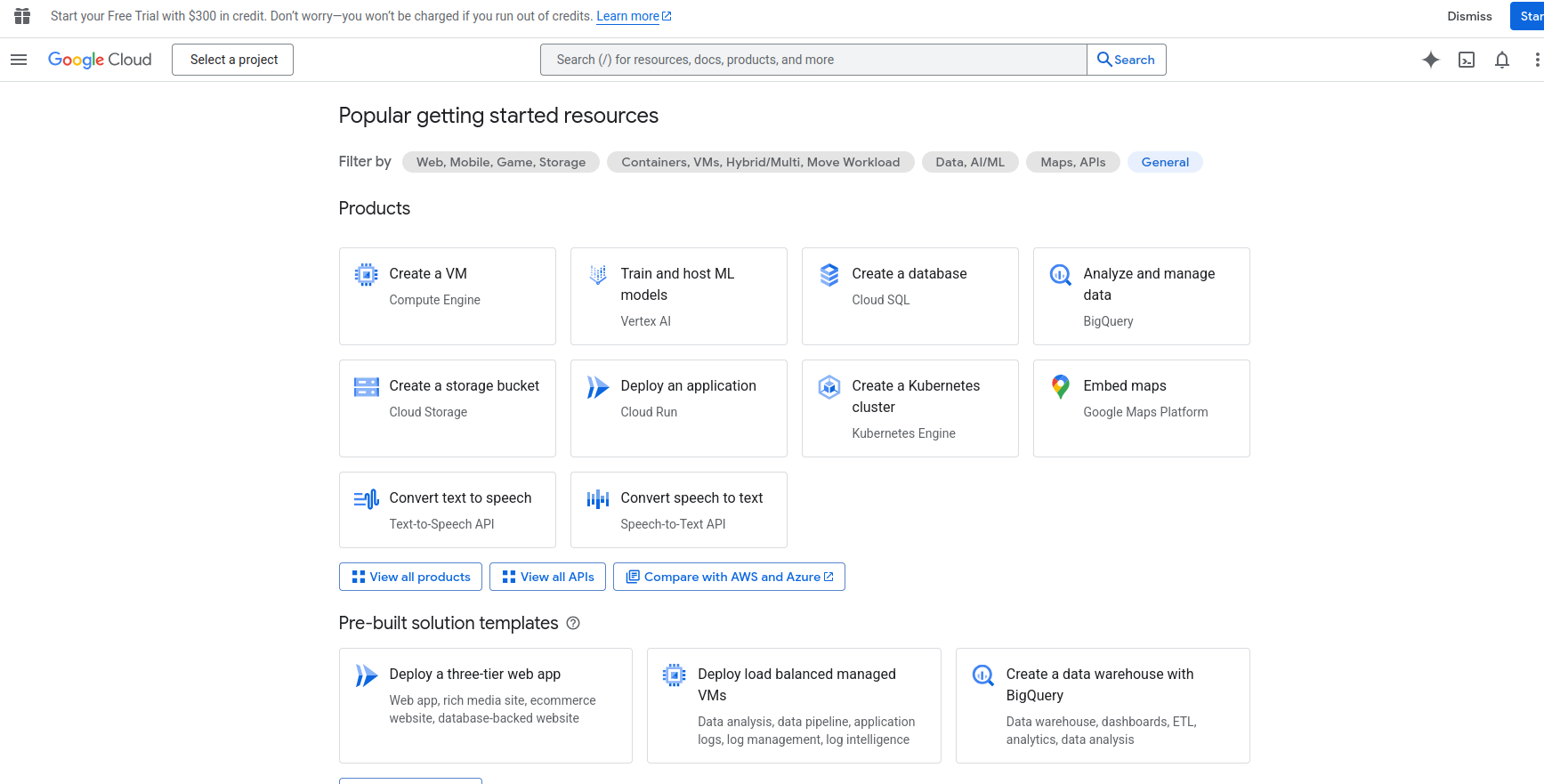
Task: Open Compare with AWS and Azure link
Action: click(730, 577)
